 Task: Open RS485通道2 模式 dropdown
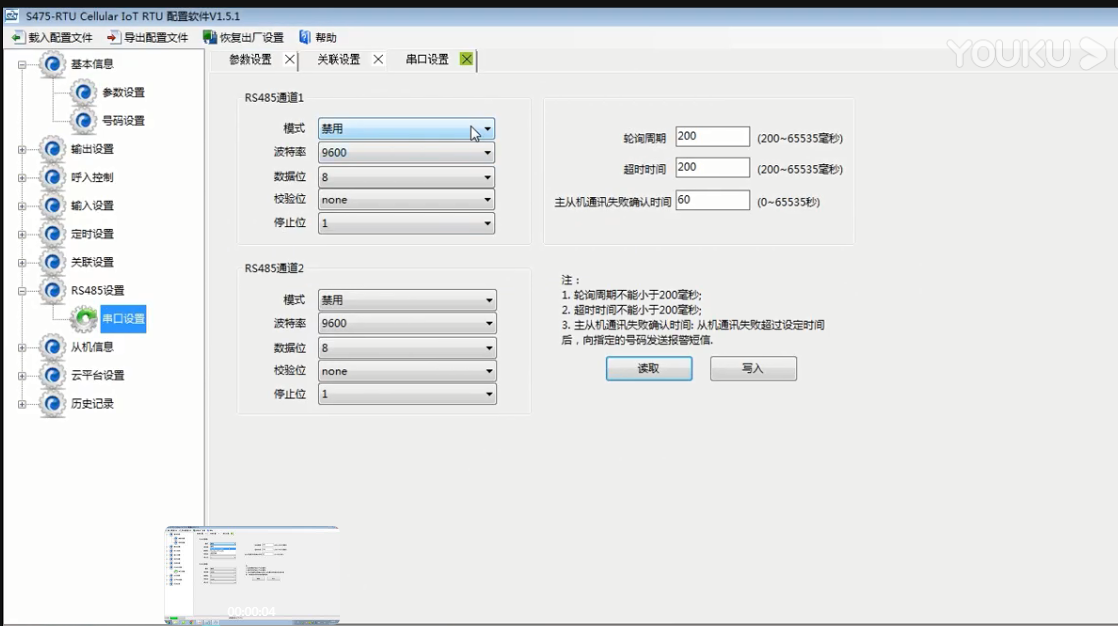click(488, 300)
